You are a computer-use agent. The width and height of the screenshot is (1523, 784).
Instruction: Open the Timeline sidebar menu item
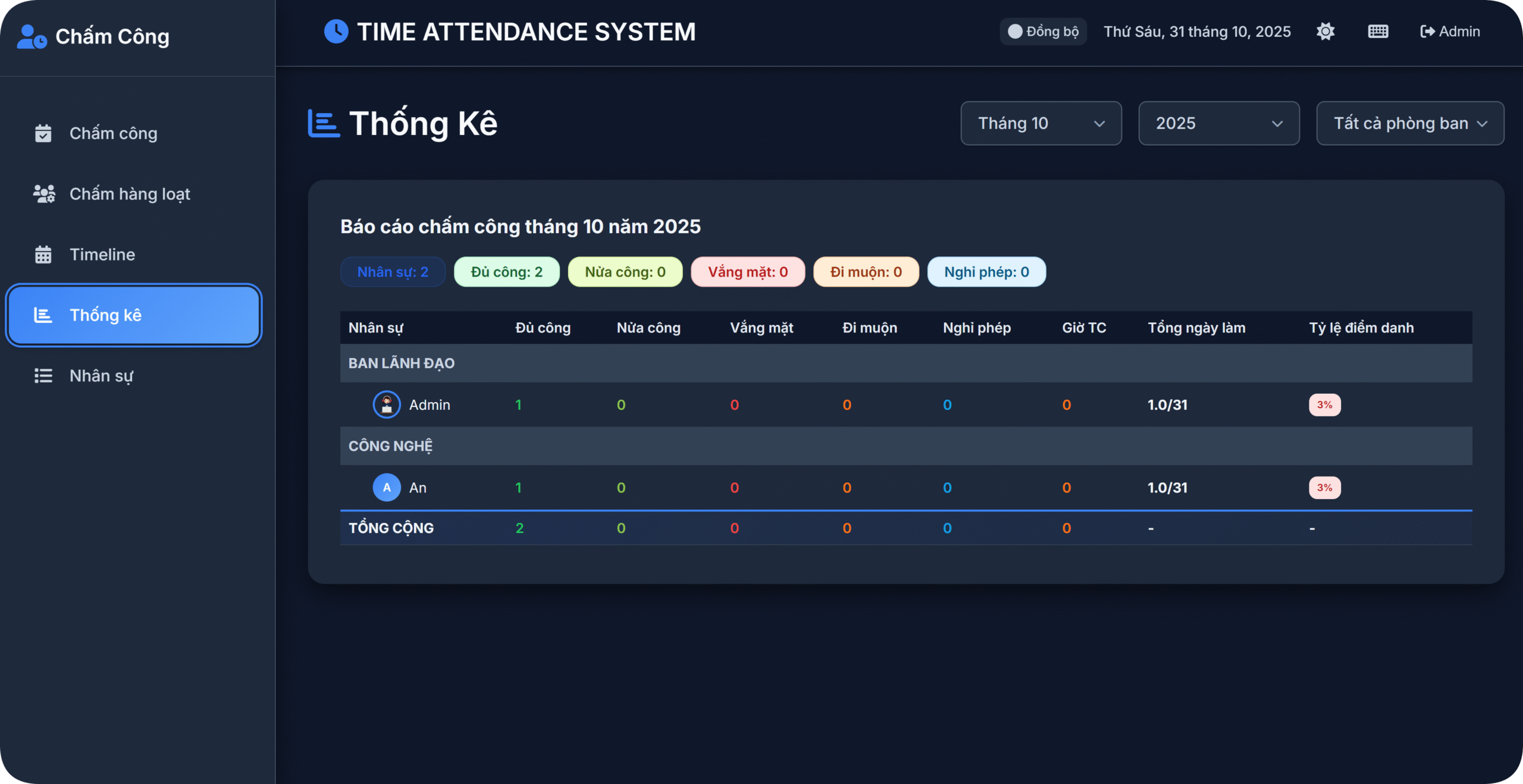[102, 255]
